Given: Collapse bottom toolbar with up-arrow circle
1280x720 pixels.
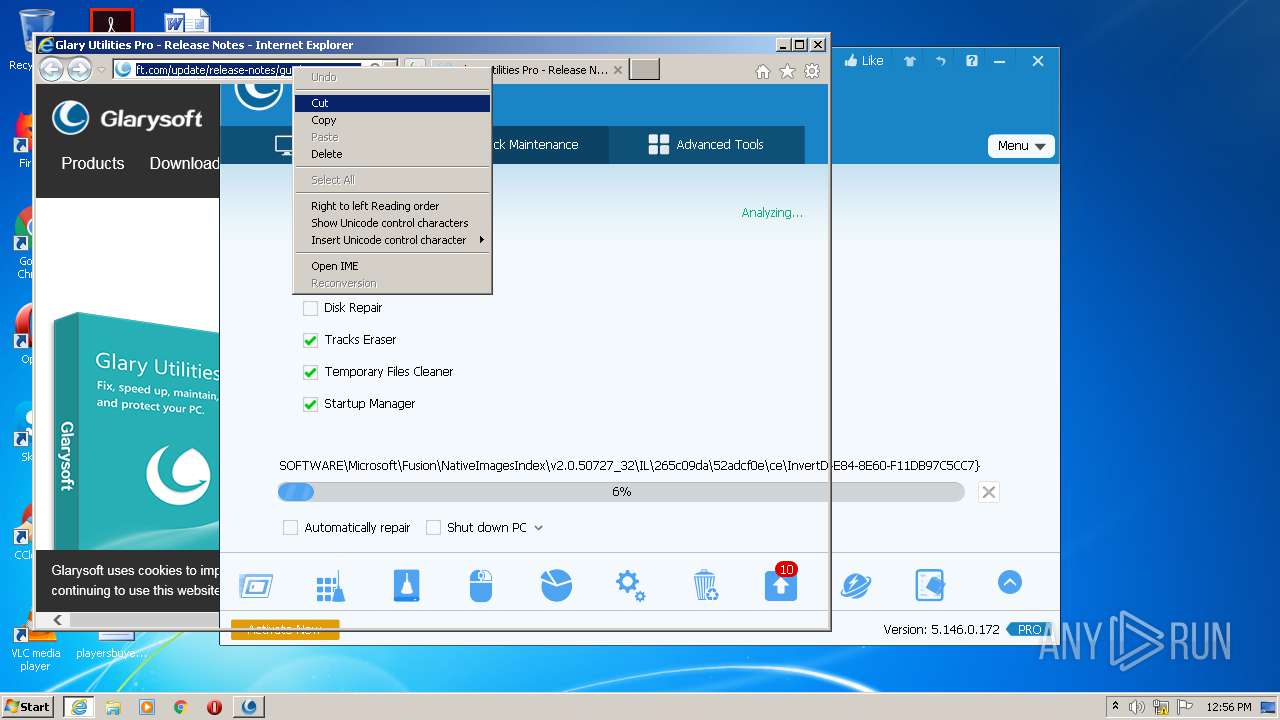Looking at the screenshot, I should tap(1009, 582).
